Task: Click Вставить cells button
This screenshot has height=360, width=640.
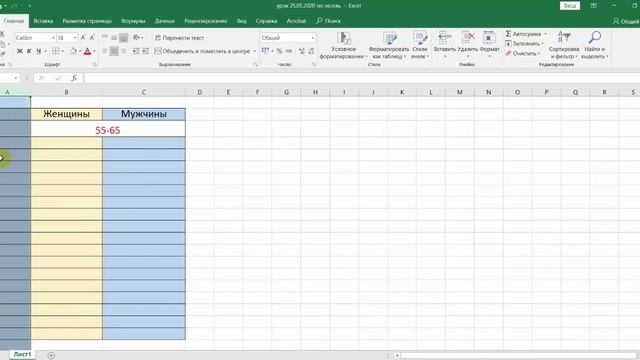Action: [444, 45]
